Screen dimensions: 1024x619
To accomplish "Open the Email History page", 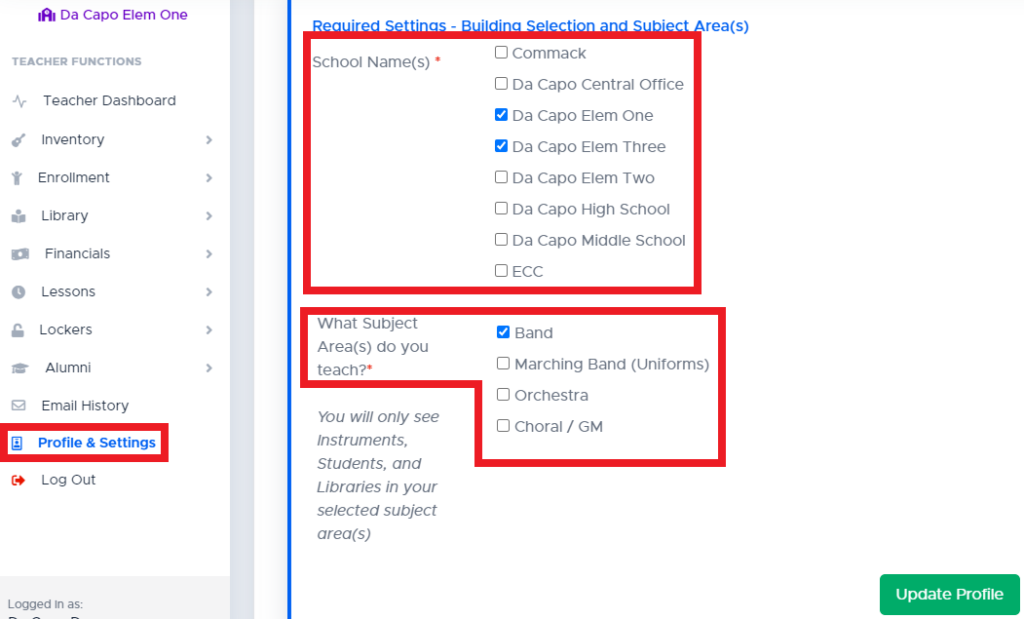I will (84, 406).
